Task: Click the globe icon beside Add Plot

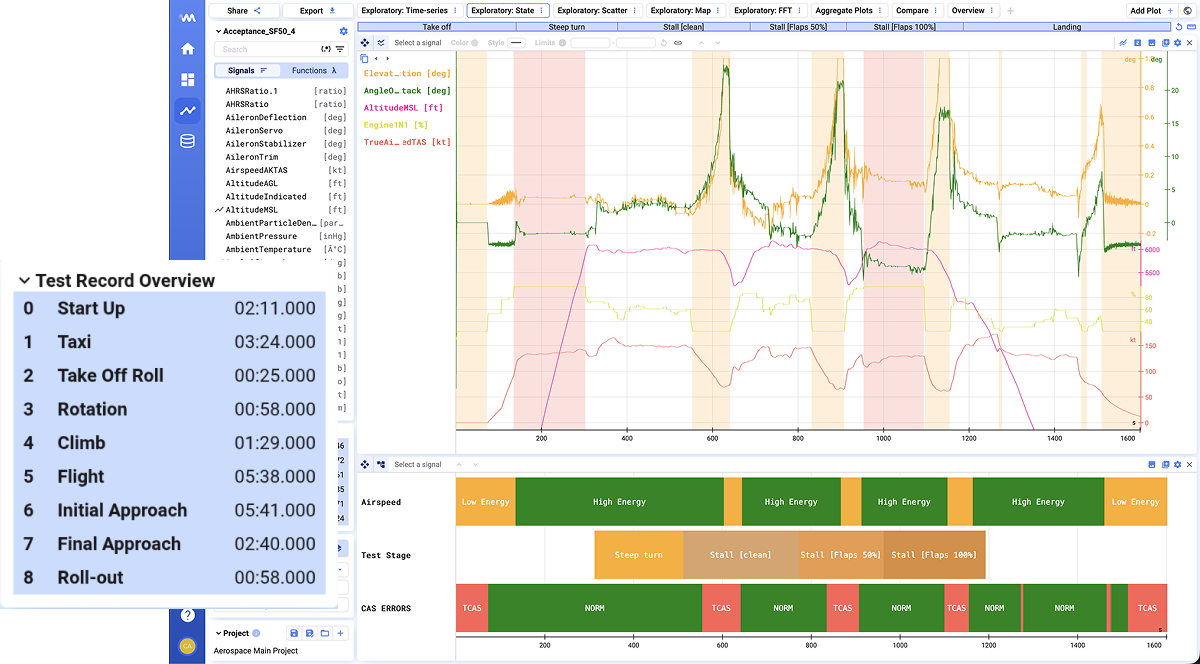Action: [x=1188, y=11]
